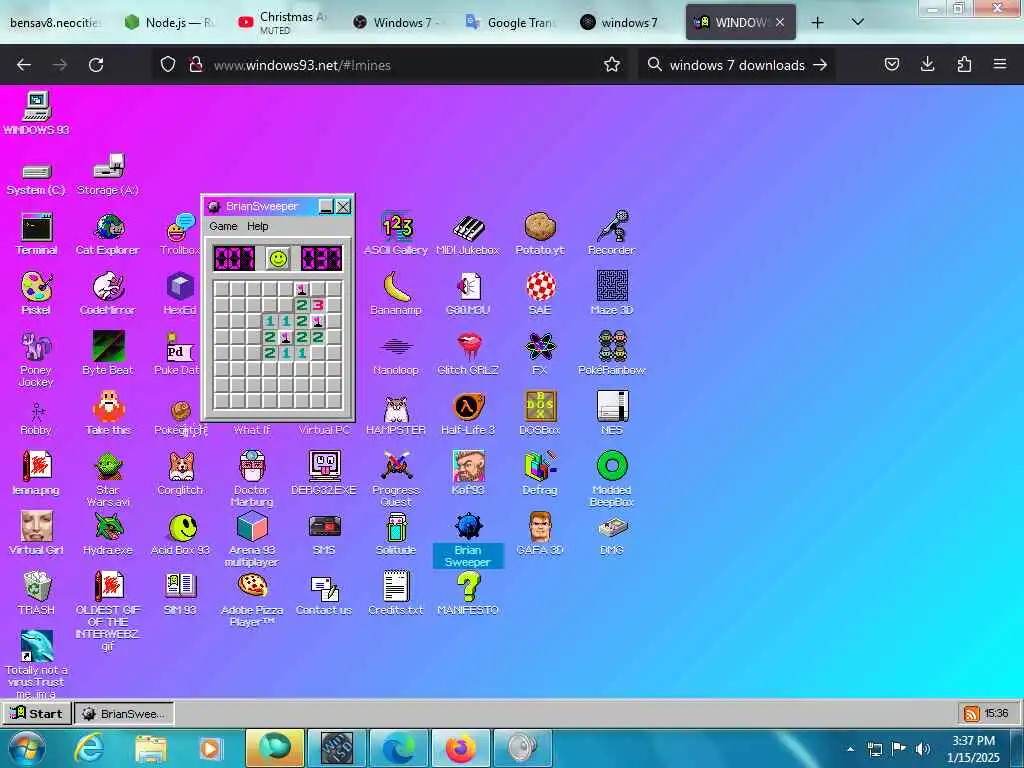The image size is (1024, 768).
Task: Open the Game menu in BrianSweeper
Action: tap(223, 226)
